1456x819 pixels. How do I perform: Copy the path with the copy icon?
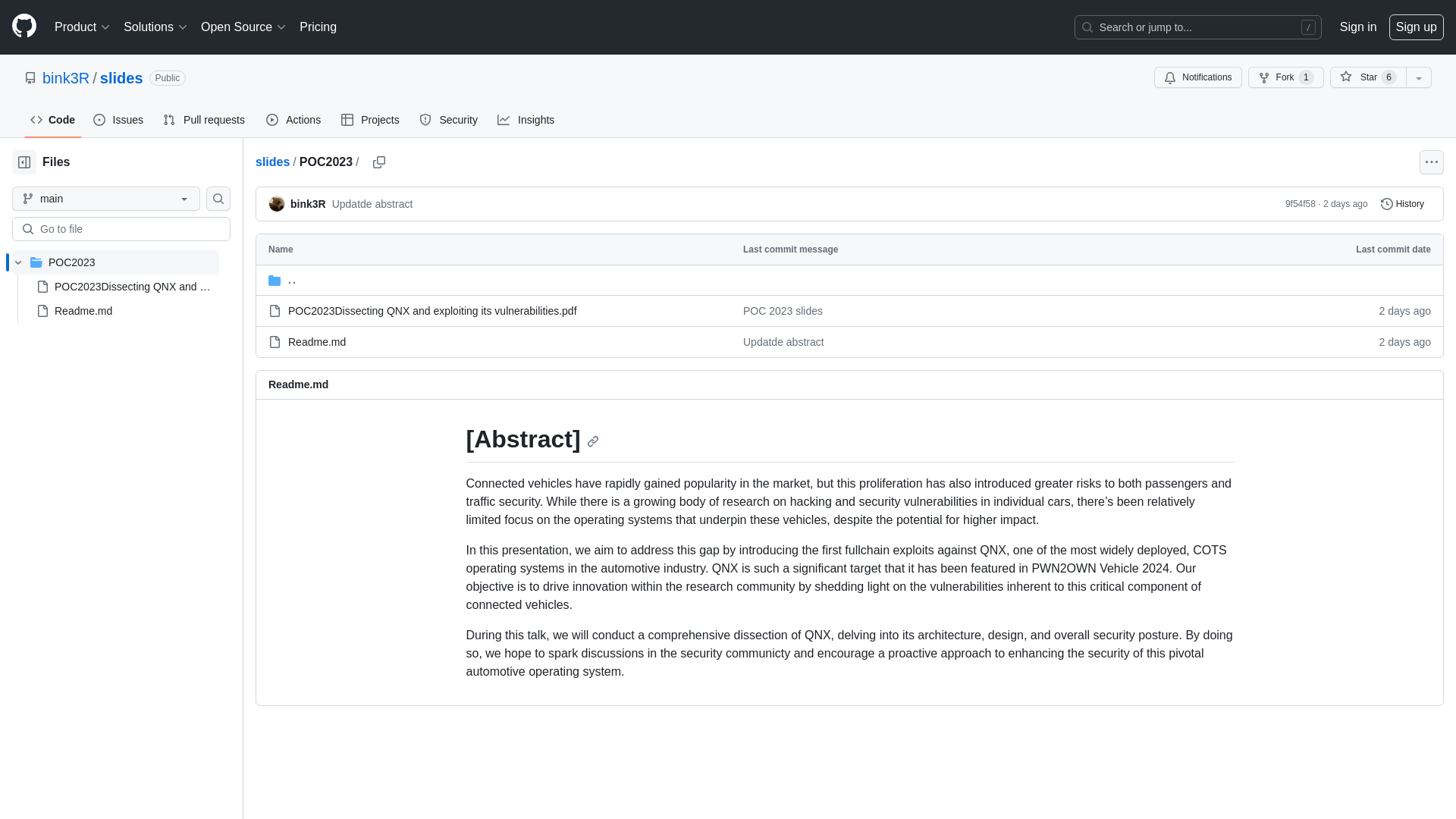pyautogui.click(x=379, y=162)
